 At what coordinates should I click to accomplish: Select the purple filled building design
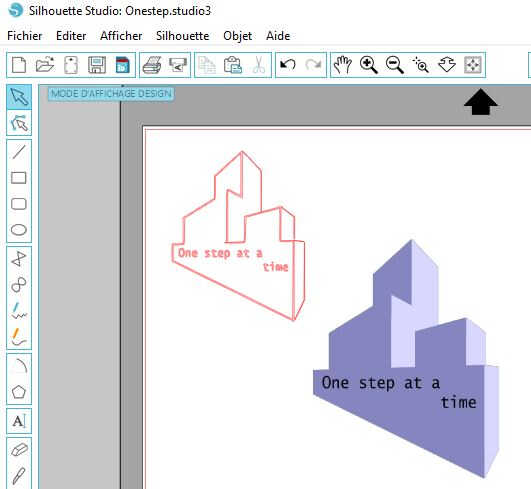coord(406,358)
